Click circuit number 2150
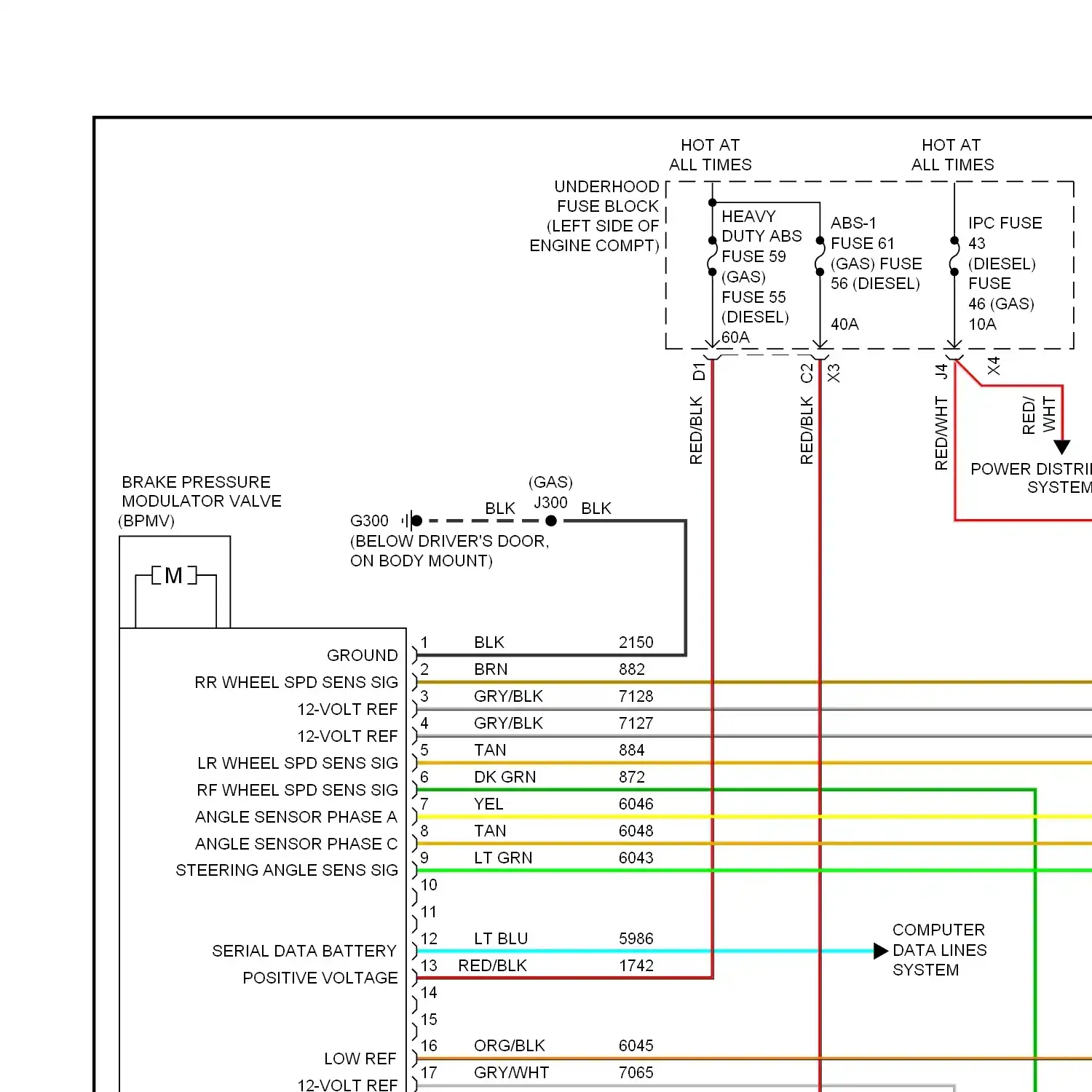This screenshot has height=1092, width=1092. click(636, 642)
